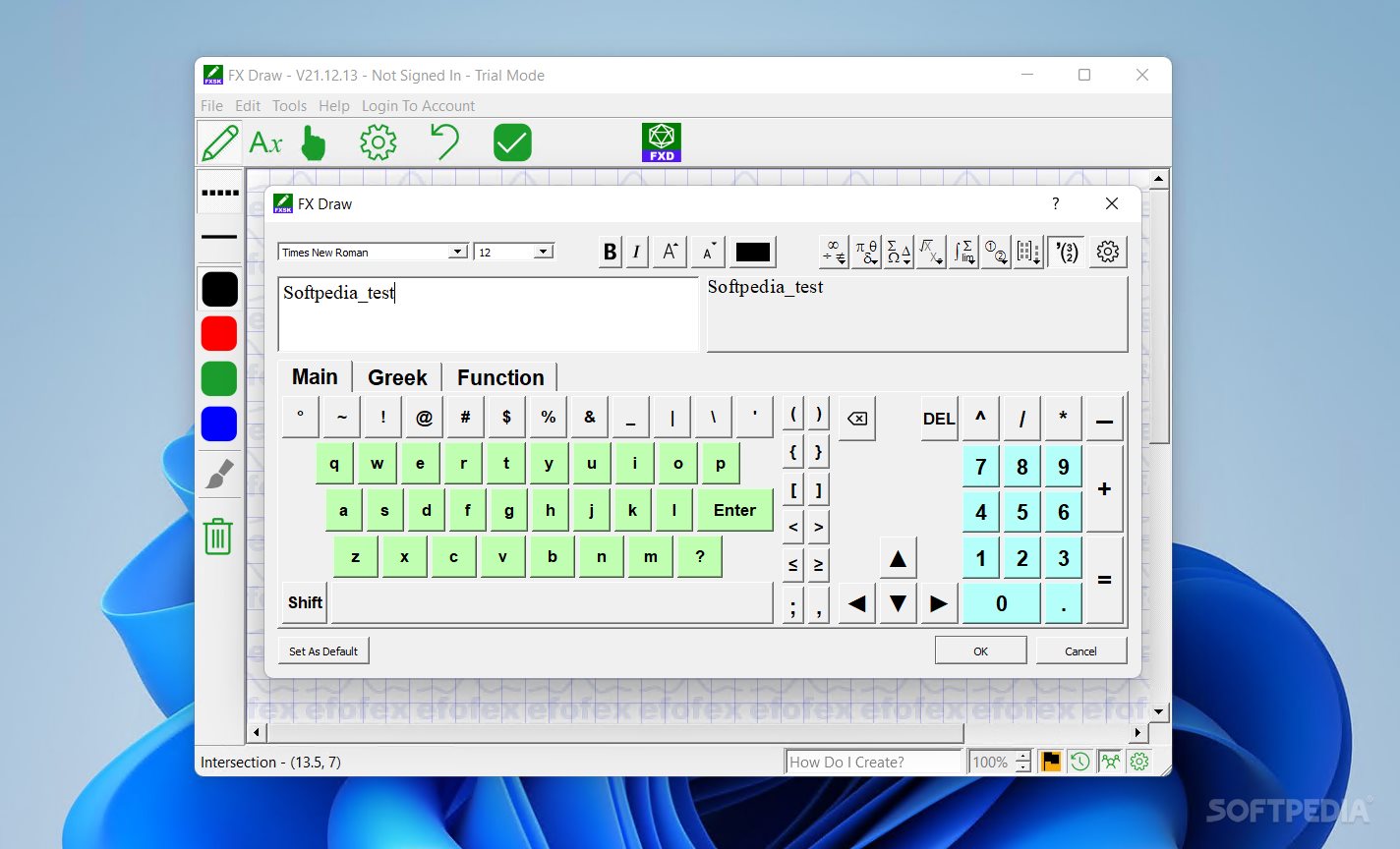Click inside the Softpedia_test text input
Image resolution: width=1400 pixels, height=849 pixels.
coord(488,314)
